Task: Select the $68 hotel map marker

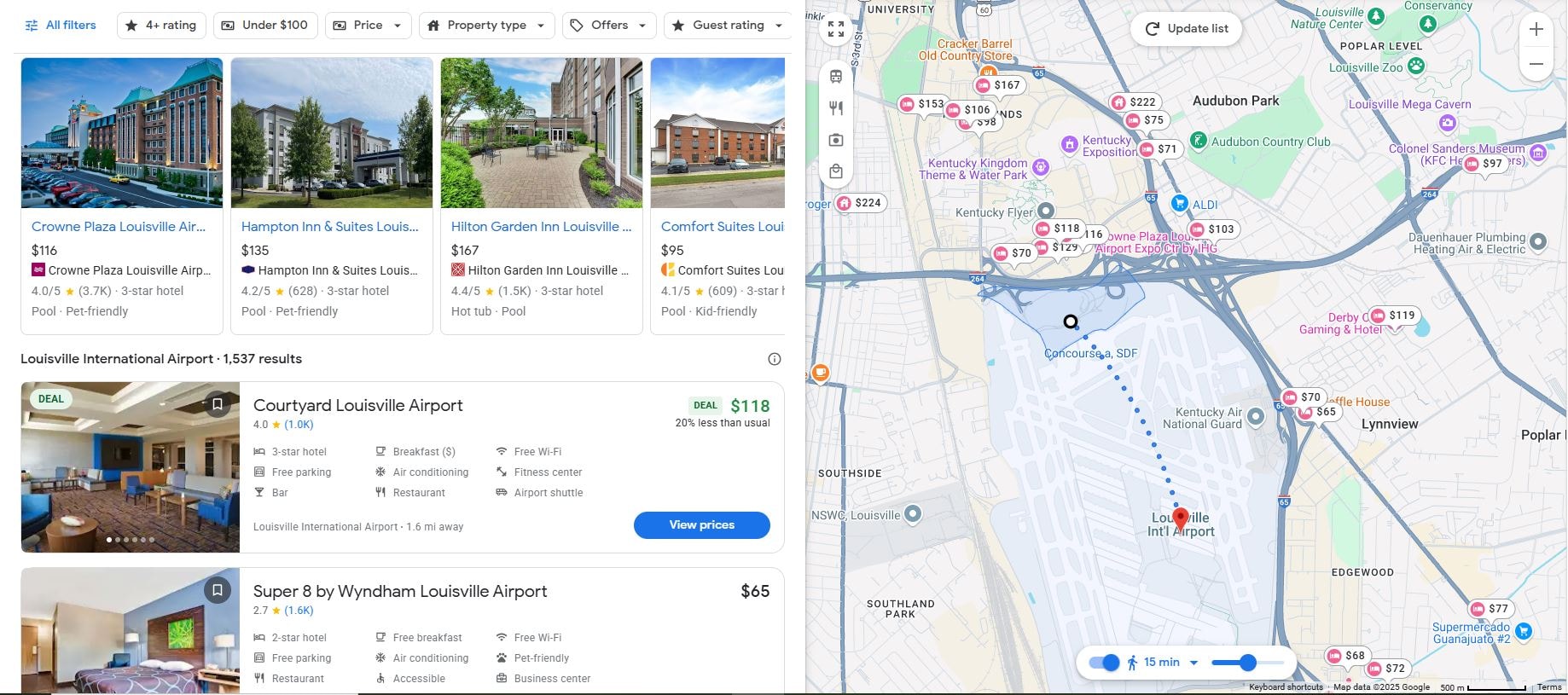Action: point(1347,656)
